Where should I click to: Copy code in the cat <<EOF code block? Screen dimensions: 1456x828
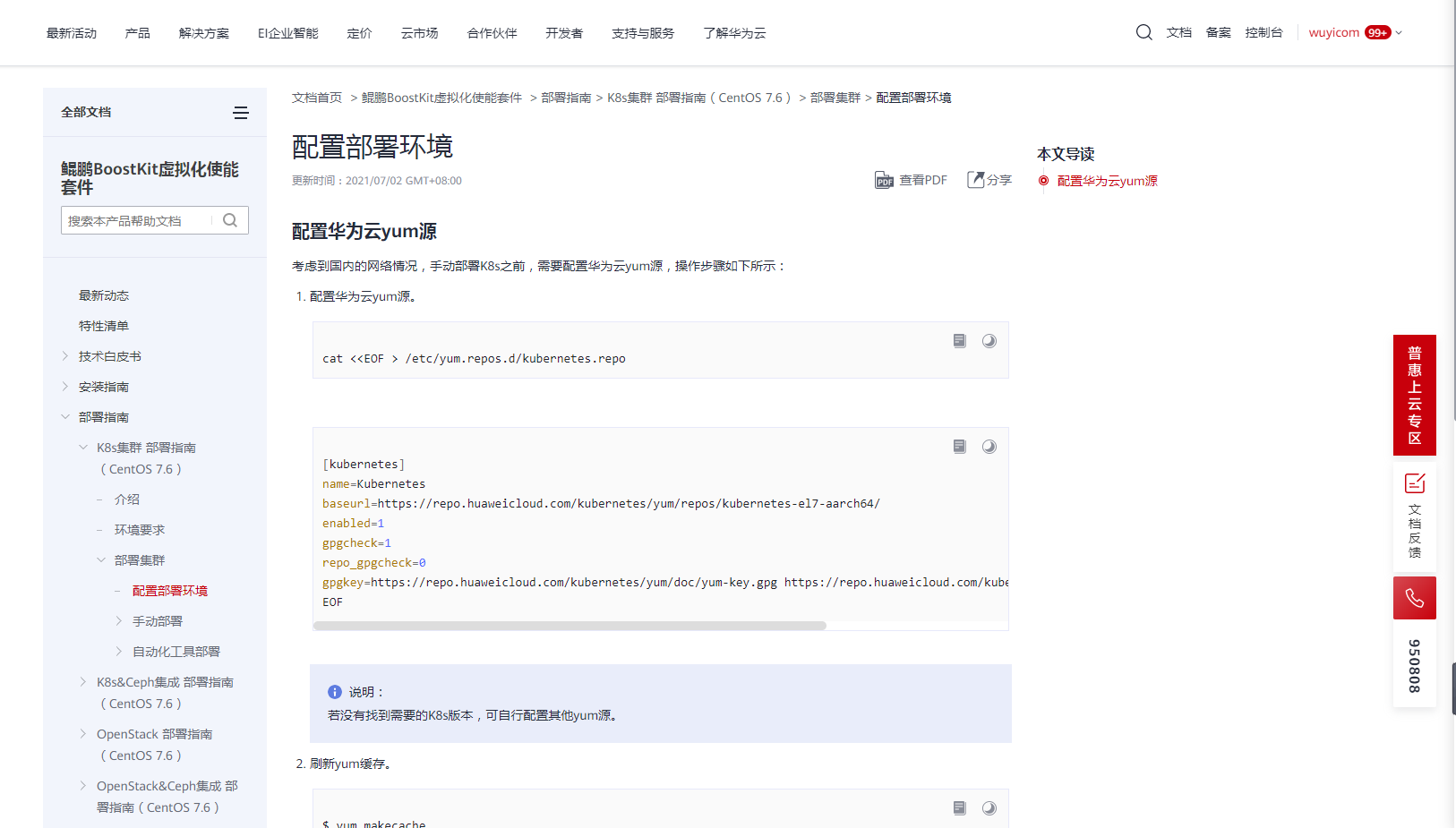pyautogui.click(x=960, y=341)
